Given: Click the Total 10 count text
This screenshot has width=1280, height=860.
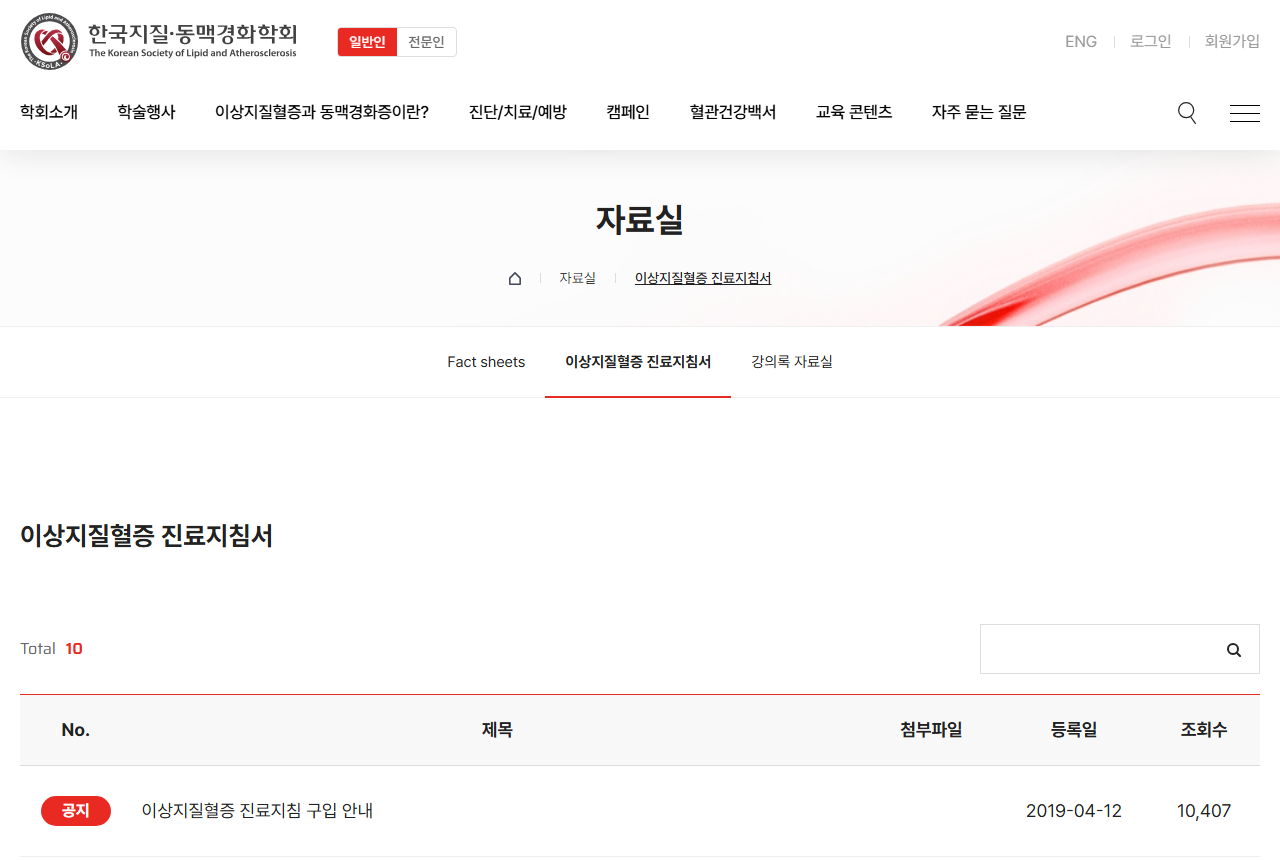Looking at the screenshot, I should 51,649.
